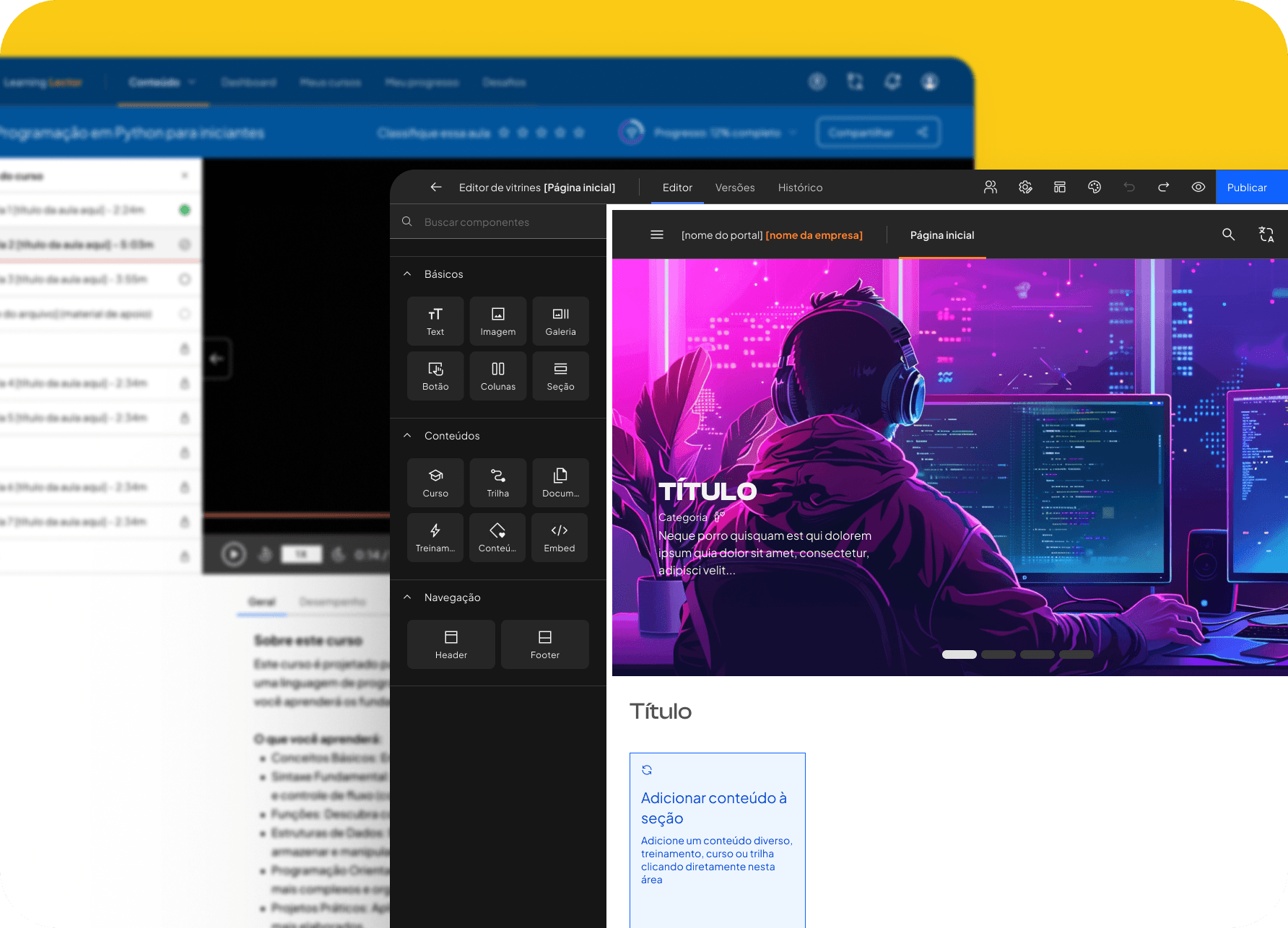Open Conteúdo dropdown in background course window

point(162,82)
